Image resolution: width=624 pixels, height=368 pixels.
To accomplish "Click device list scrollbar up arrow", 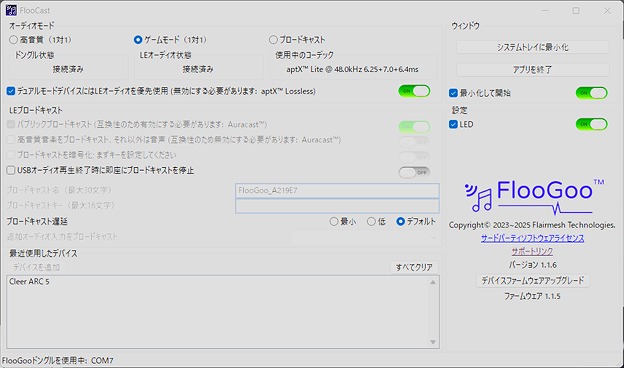I will pyautogui.click(x=433, y=282).
